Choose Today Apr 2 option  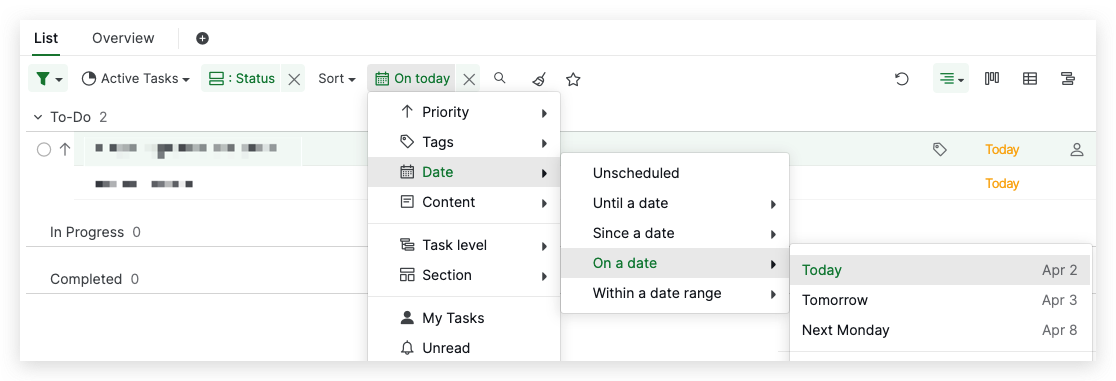tap(939, 270)
